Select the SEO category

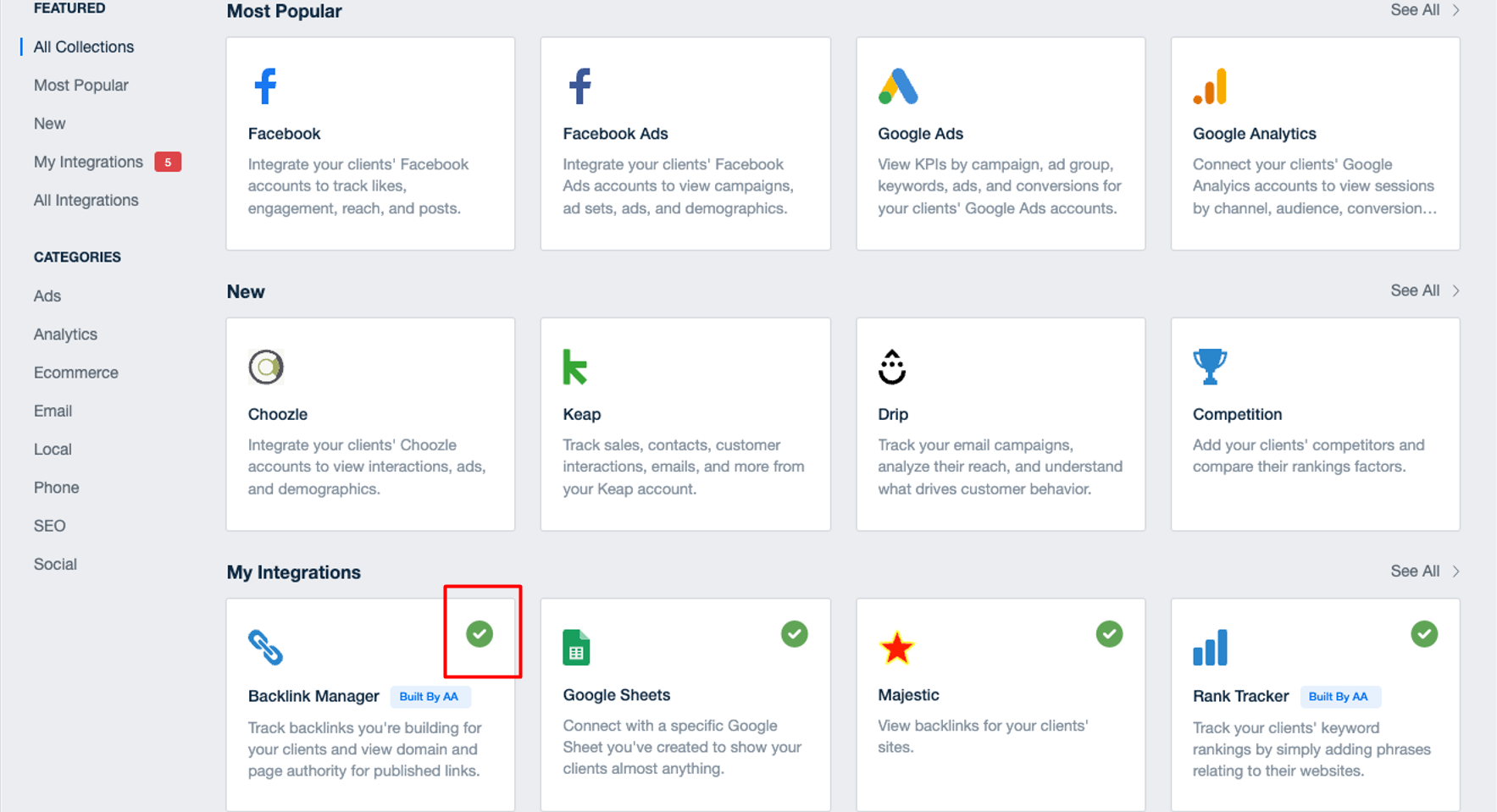49,526
